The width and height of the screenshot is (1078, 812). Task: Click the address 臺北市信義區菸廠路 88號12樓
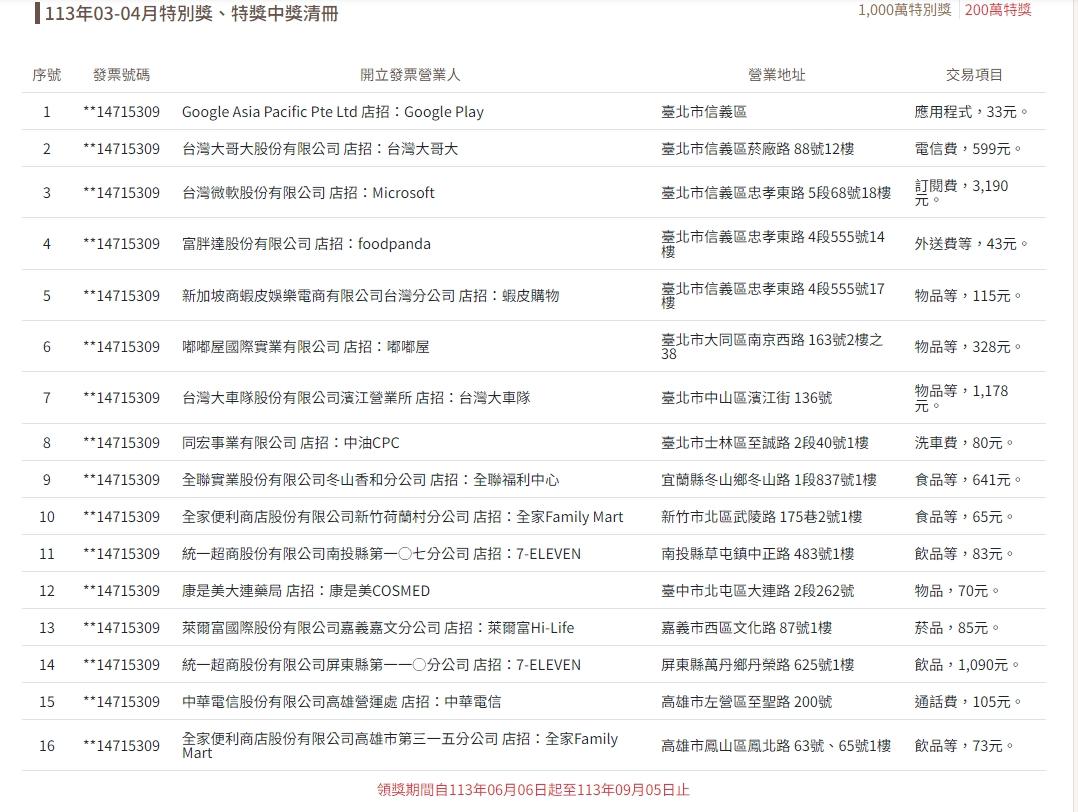pyautogui.click(x=758, y=149)
